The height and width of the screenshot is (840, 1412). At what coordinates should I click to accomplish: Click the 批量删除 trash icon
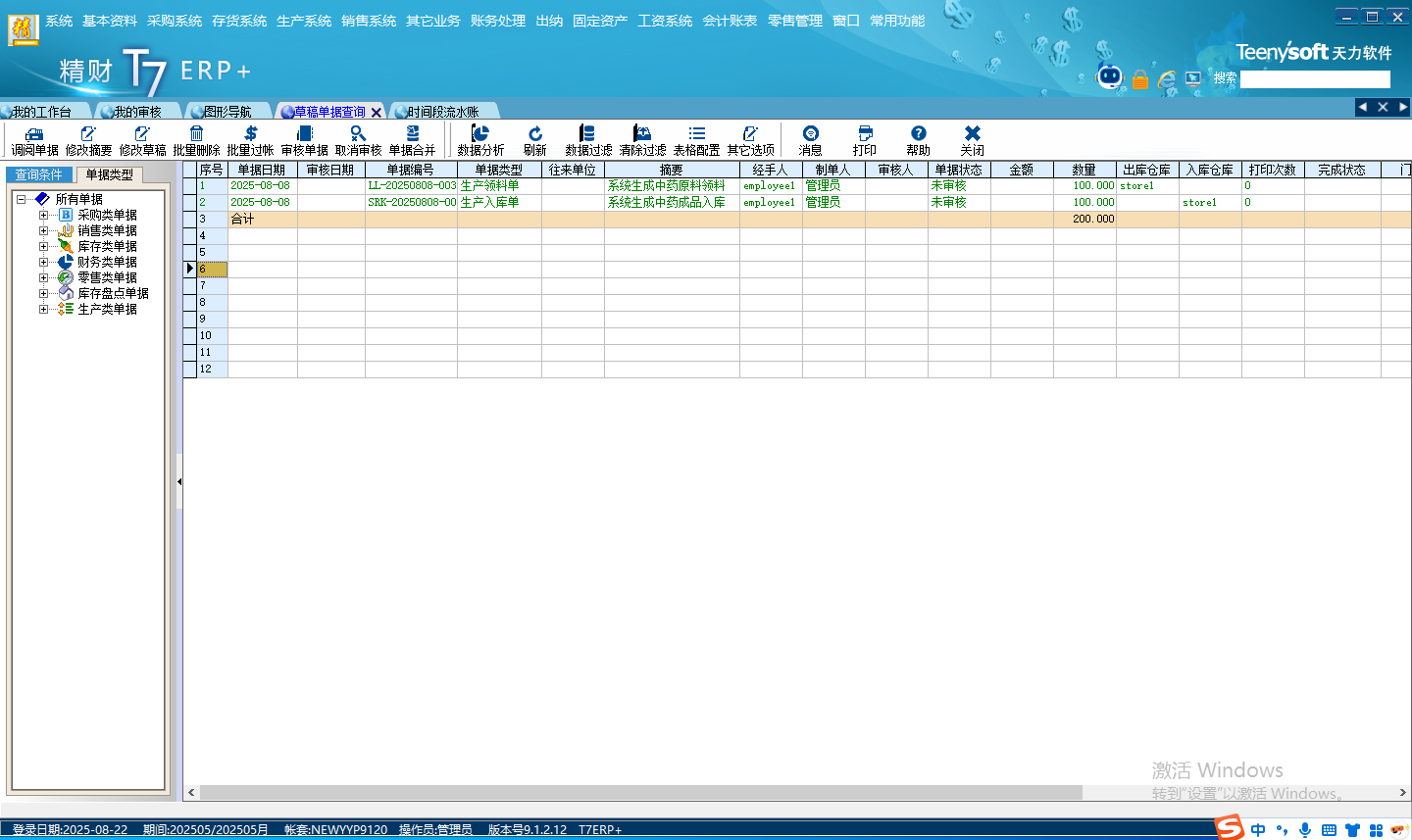(196, 134)
